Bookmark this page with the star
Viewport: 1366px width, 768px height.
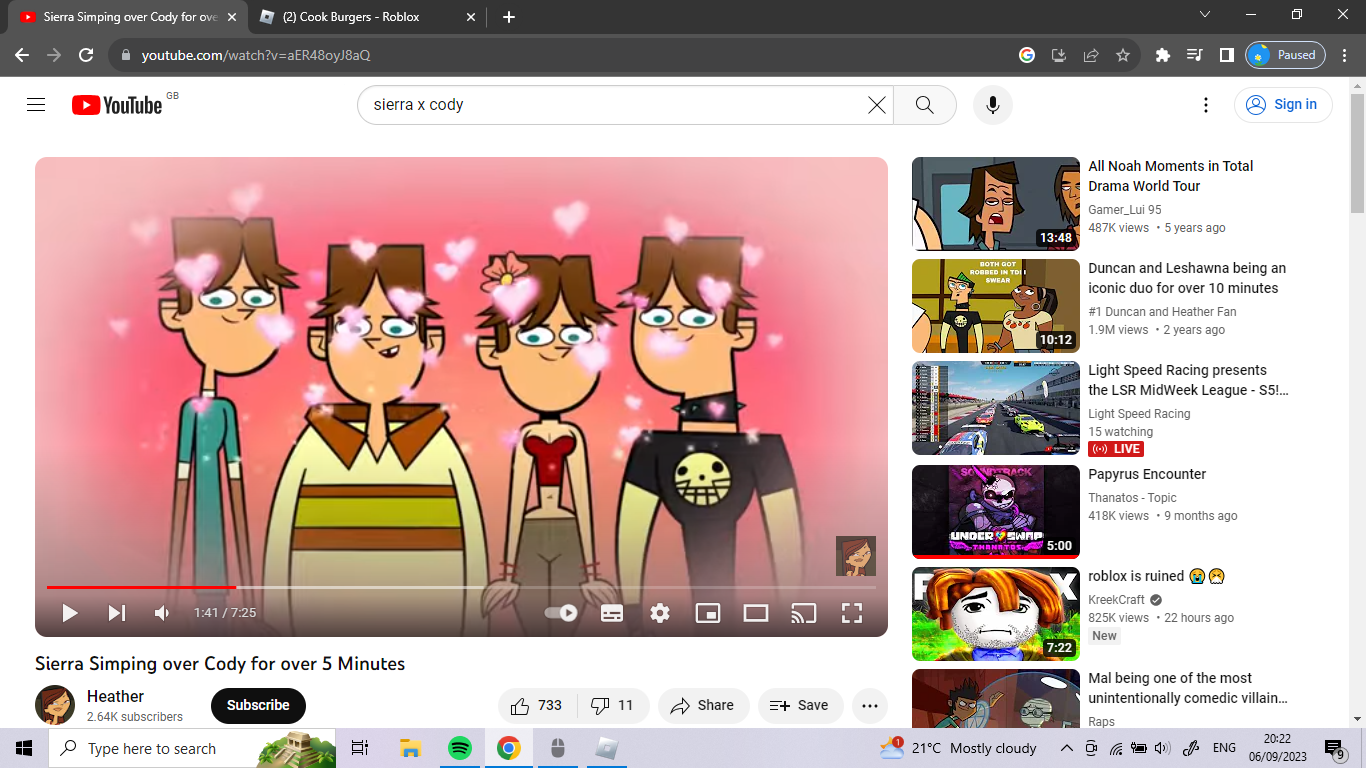(1123, 55)
